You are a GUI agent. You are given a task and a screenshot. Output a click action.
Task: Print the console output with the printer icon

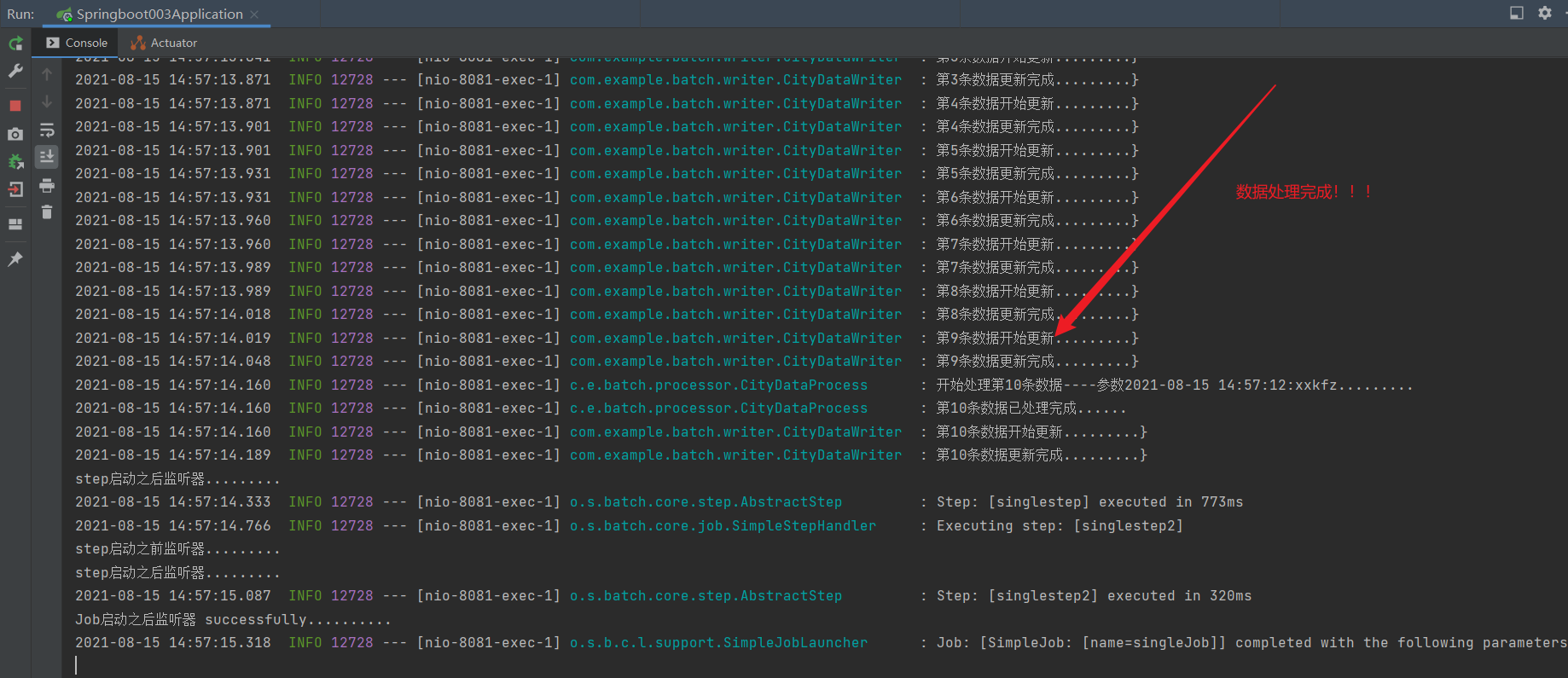click(x=47, y=185)
